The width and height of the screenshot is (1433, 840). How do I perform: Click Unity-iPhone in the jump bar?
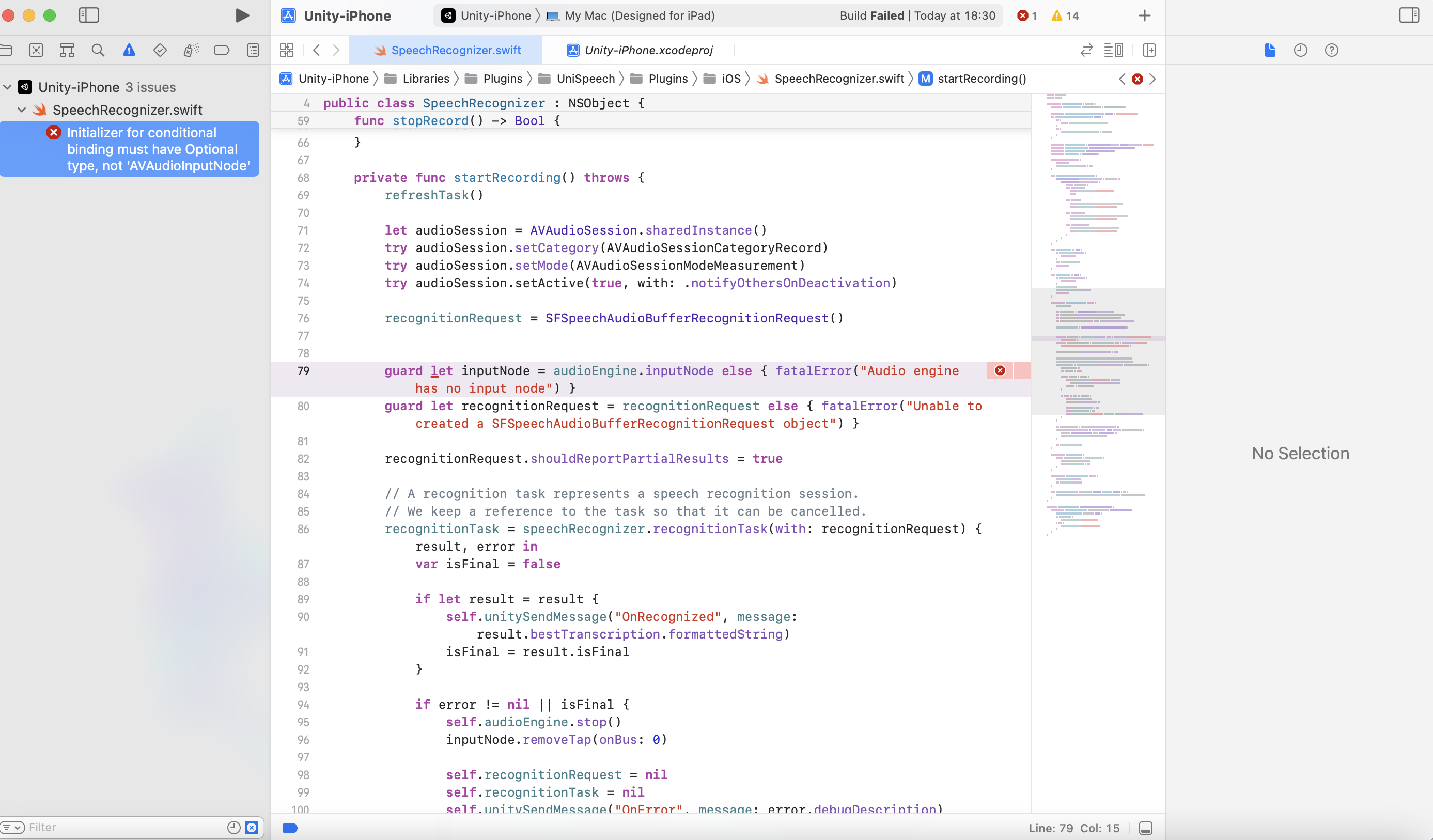tap(324, 79)
